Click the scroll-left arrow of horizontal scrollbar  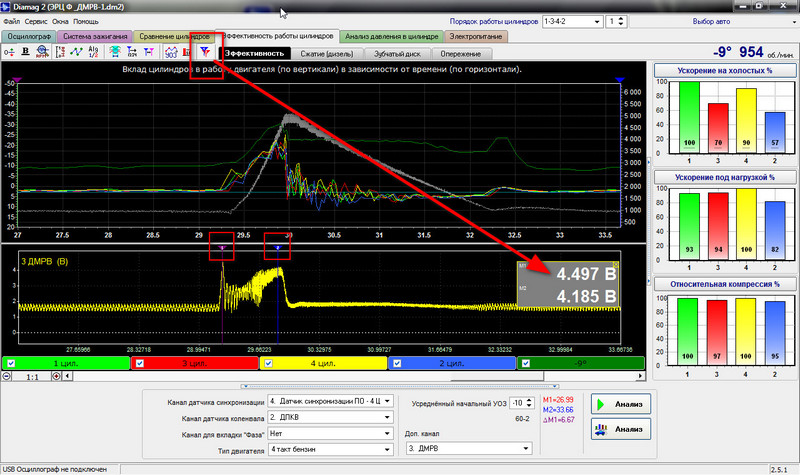coord(67,376)
